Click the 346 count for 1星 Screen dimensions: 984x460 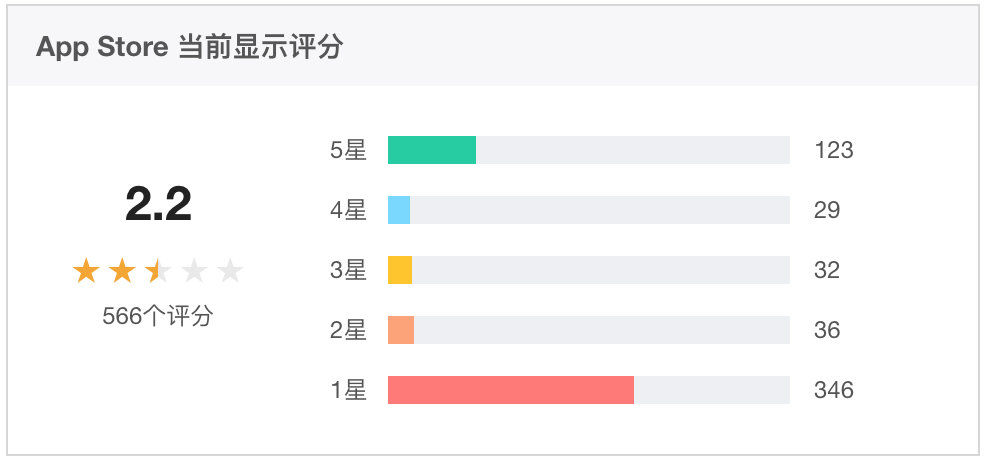834,390
